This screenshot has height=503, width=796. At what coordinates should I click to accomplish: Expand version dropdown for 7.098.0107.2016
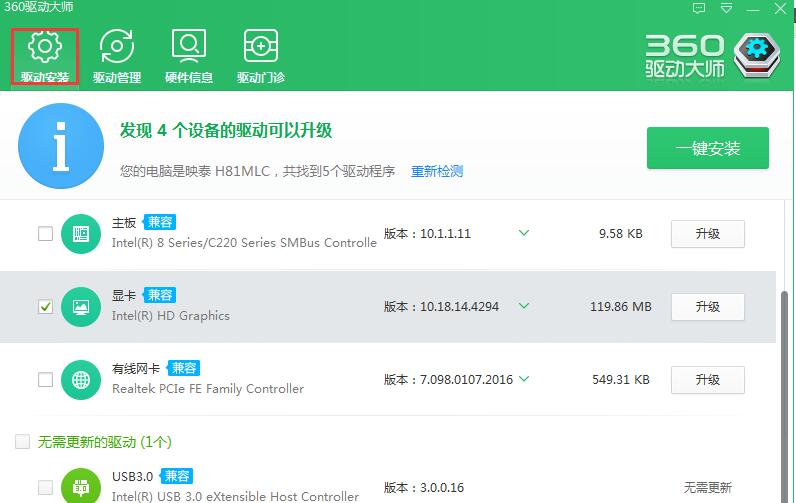(x=524, y=379)
